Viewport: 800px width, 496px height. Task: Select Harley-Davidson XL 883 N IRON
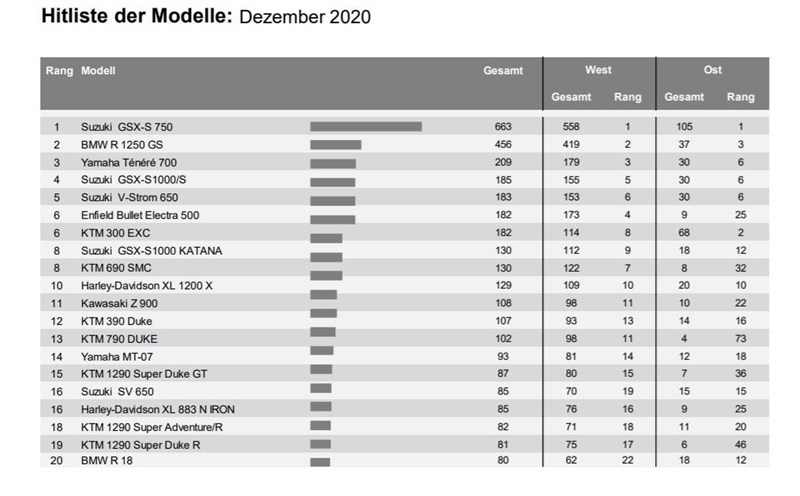click(158, 409)
